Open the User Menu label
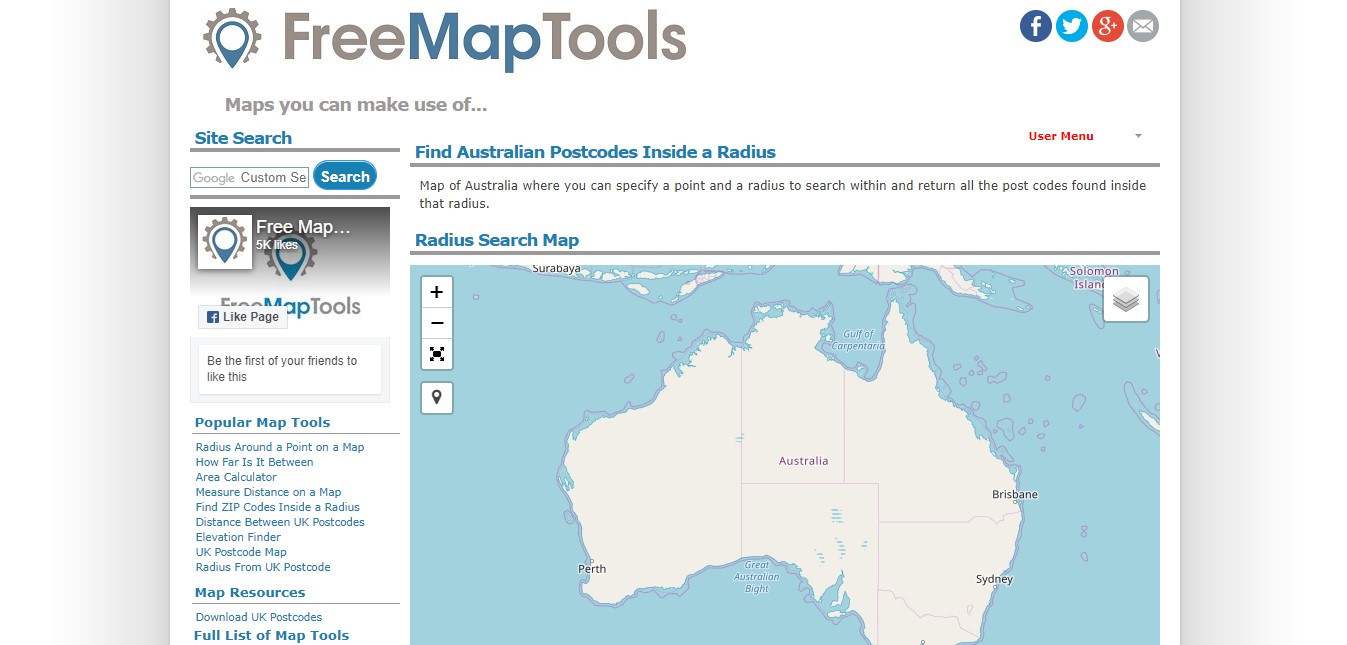This screenshot has width=1347, height=645. pyautogui.click(x=1061, y=136)
